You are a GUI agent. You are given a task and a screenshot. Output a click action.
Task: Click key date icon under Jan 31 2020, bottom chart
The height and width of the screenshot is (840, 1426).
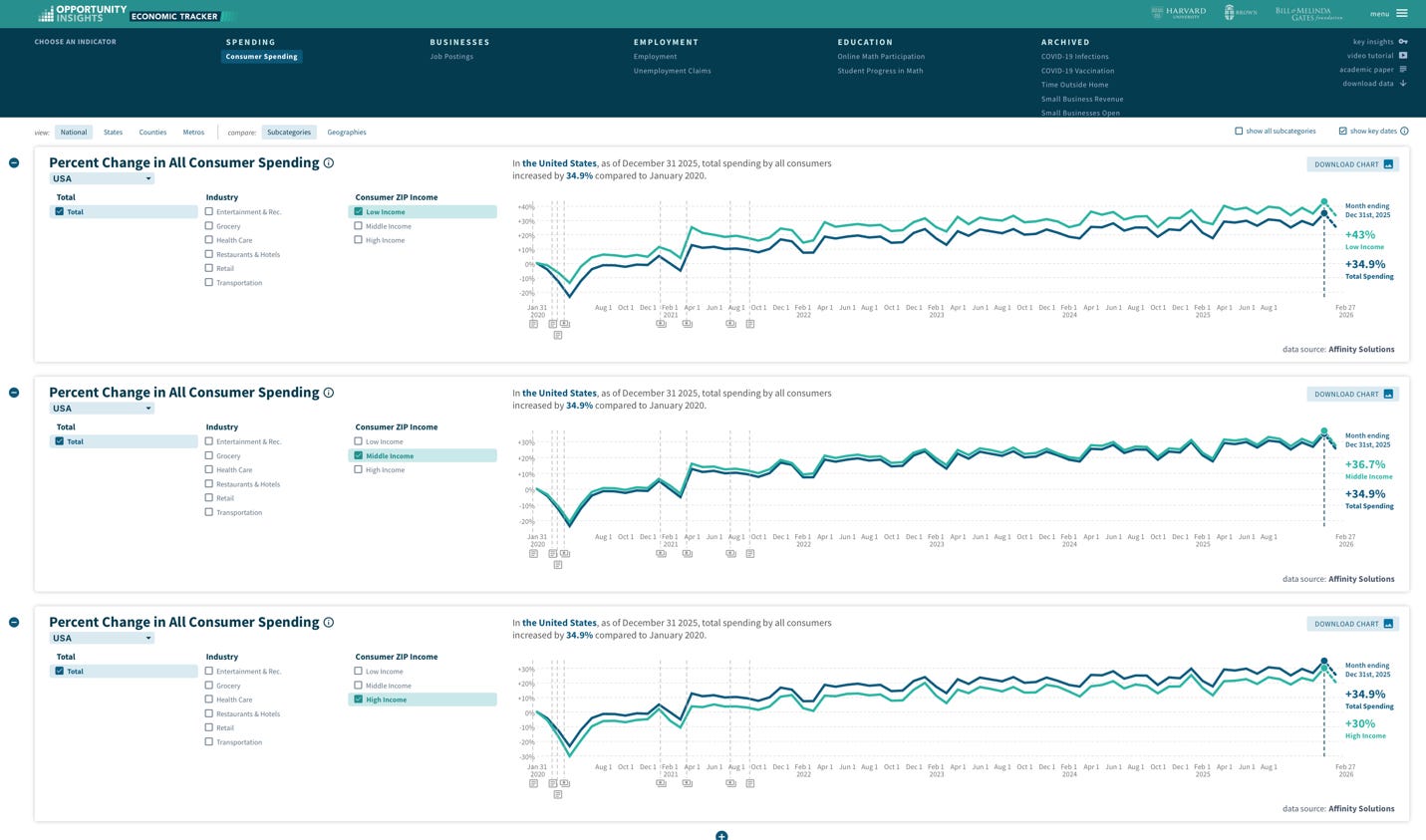pyautogui.click(x=534, y=783)
